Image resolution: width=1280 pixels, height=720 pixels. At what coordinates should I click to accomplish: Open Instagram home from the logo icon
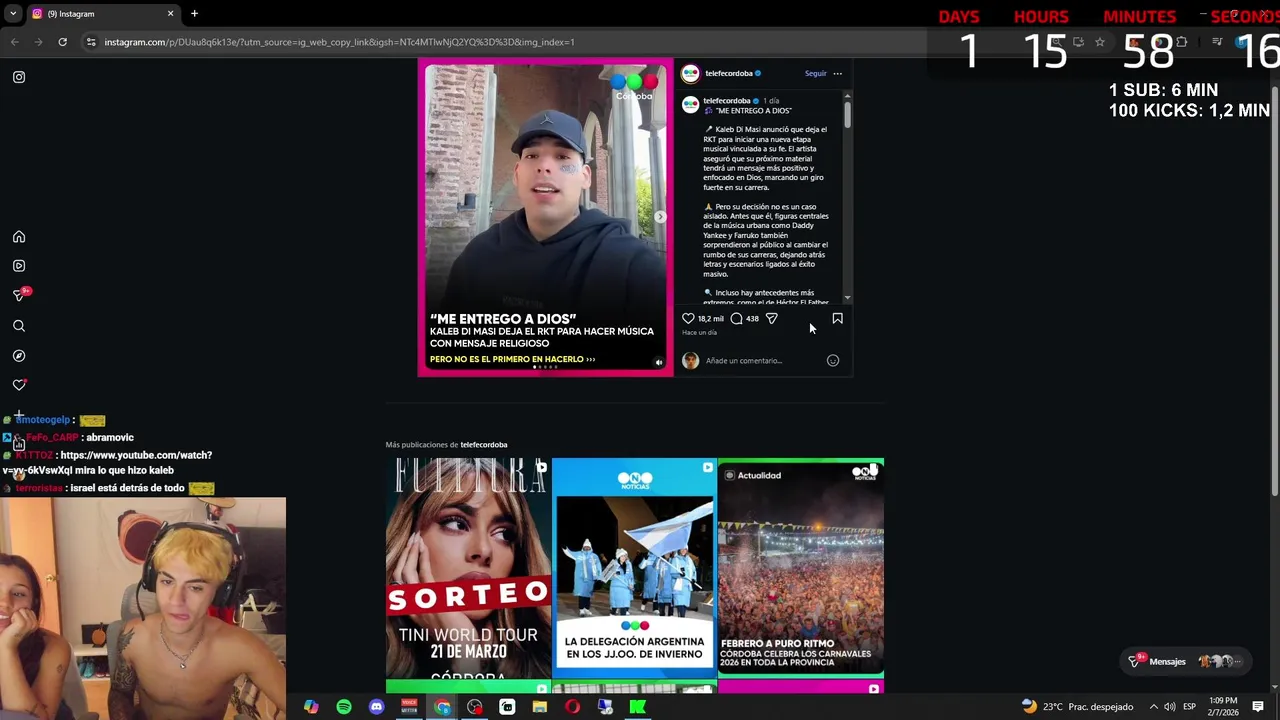pos(19,77)
